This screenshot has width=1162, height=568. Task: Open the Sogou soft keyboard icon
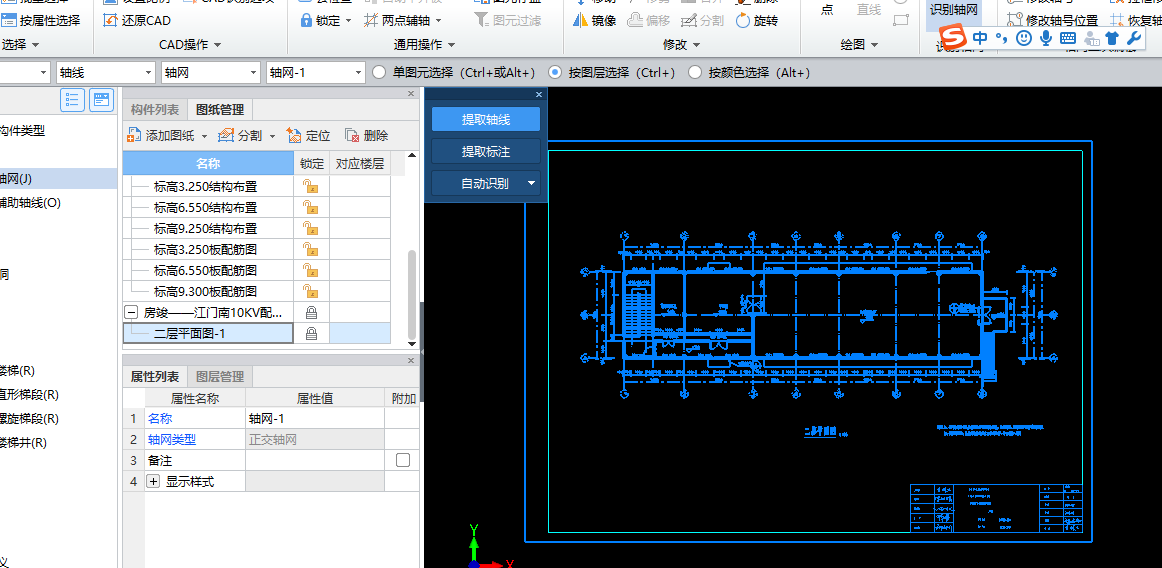1068,37
